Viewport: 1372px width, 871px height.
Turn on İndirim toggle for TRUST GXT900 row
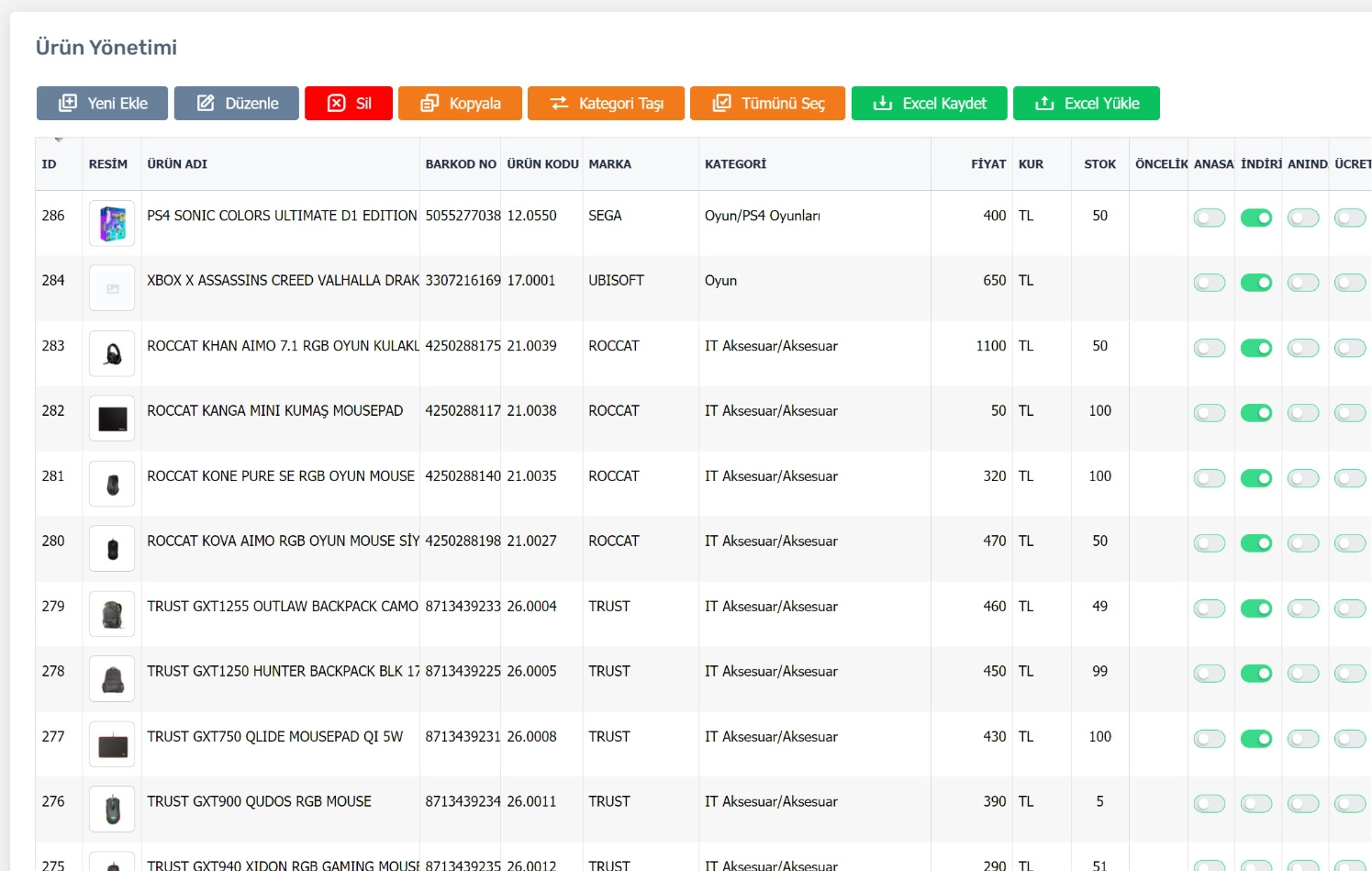coord(1255,804)
